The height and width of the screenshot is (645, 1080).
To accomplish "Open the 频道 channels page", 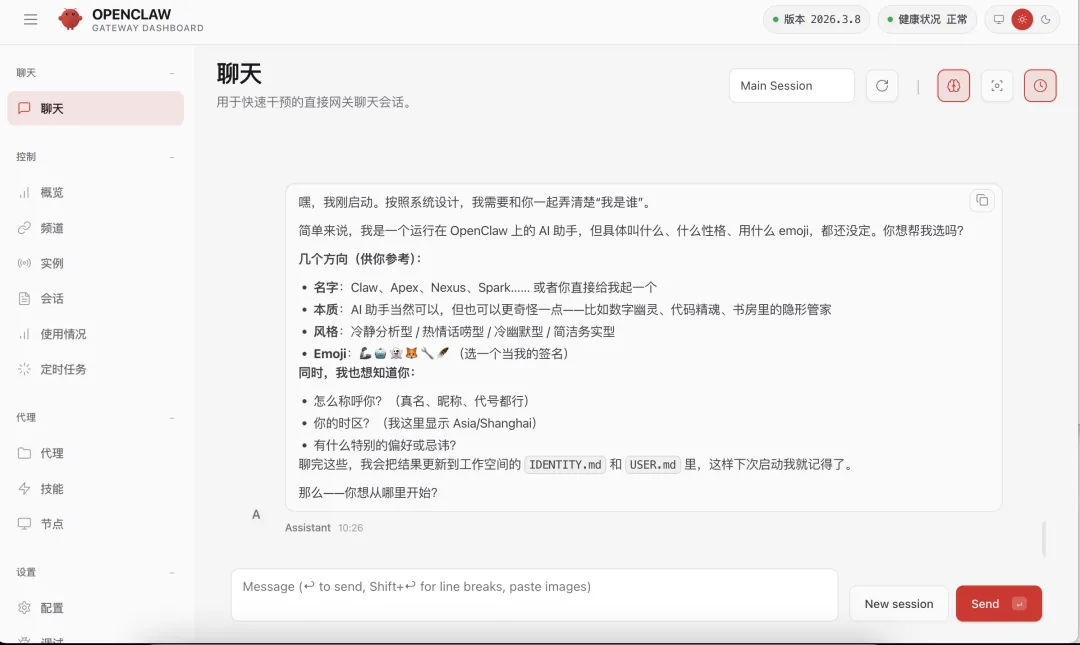I will [x=96, y=227].
